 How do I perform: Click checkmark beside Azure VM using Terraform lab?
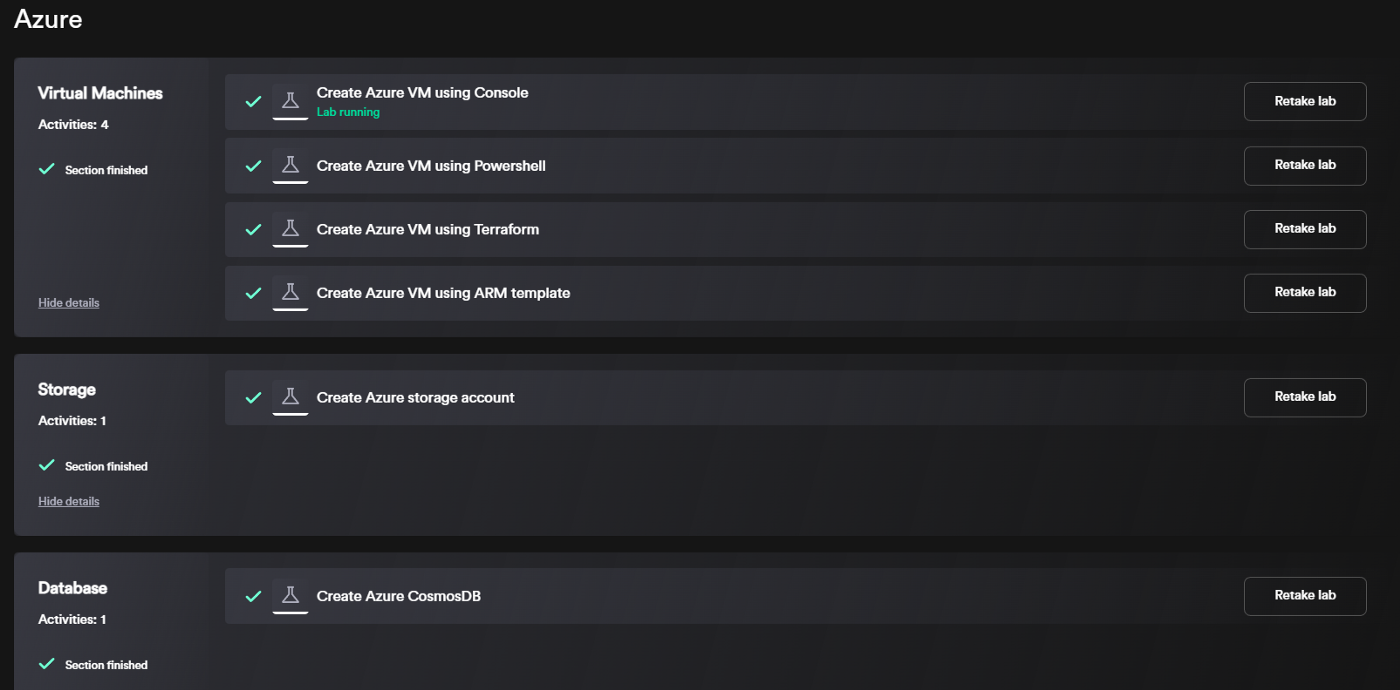tap(254, 229)
